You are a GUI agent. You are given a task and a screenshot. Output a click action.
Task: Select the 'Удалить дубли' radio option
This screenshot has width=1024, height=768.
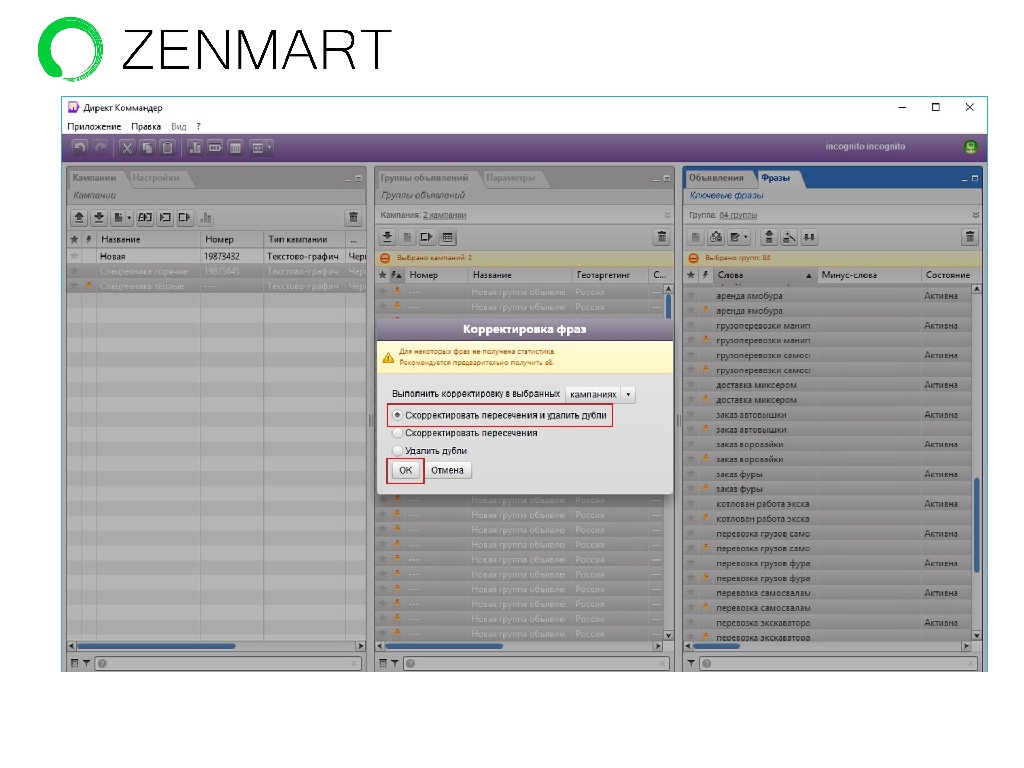[397, 451]
